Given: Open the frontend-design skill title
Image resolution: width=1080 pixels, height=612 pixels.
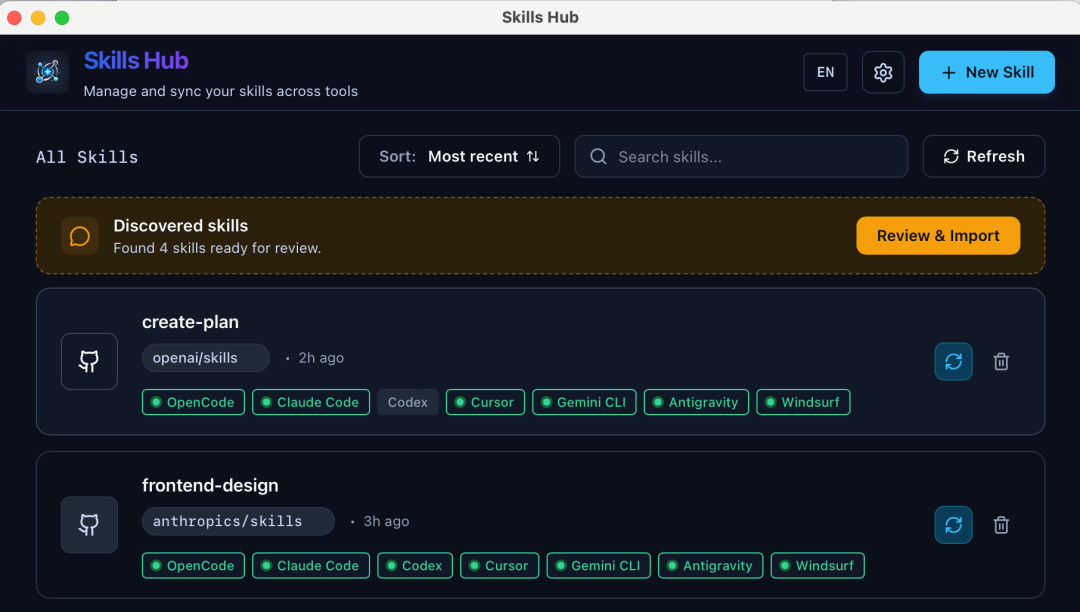Looking at the screenshot, I should [210, 485].
